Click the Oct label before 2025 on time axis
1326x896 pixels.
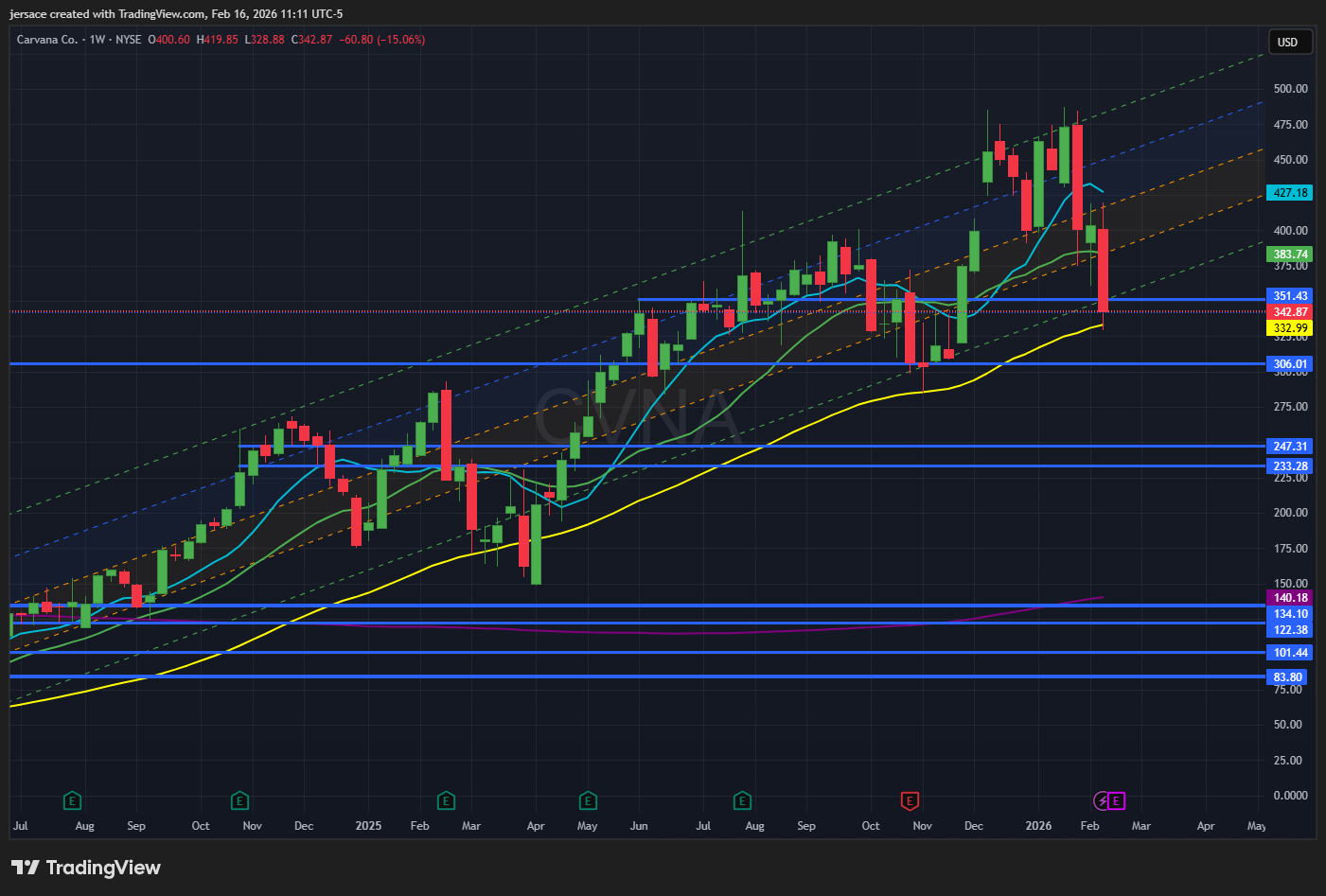pyautogui.click(x=201, y=826)
